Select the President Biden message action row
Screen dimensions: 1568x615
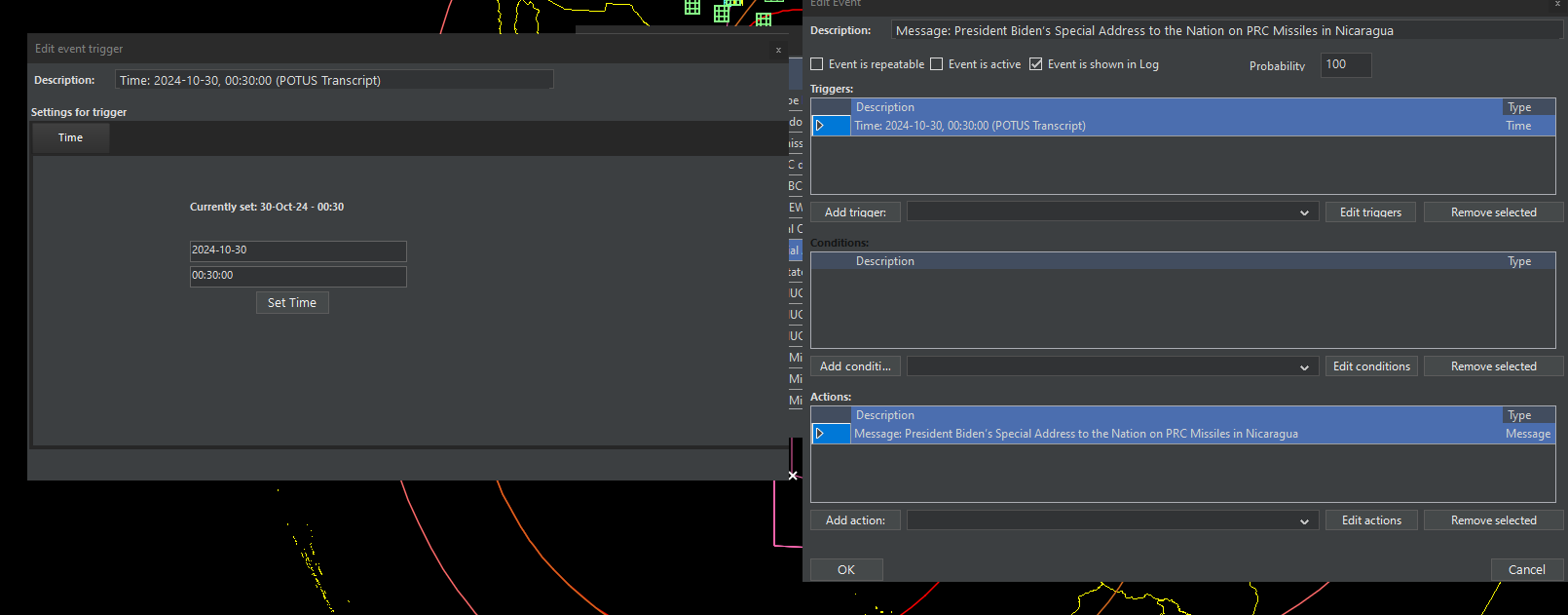pos(1183,434)
